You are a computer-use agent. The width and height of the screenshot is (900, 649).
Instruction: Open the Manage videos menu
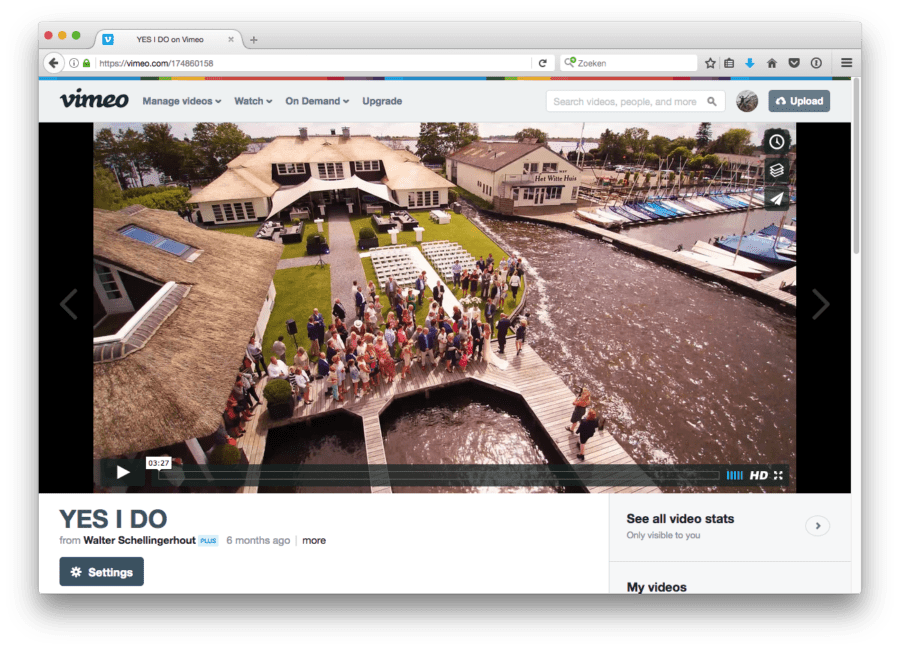tap(181, 101)
